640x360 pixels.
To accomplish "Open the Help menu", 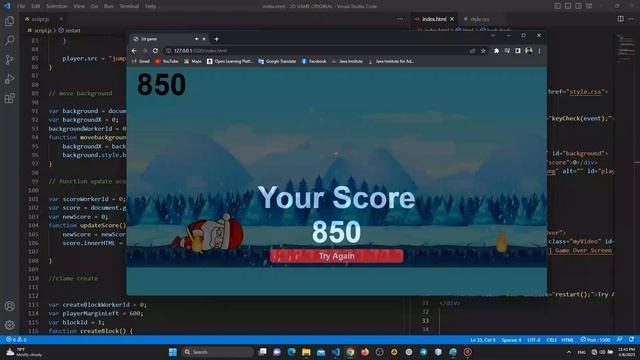I will 151,6.
